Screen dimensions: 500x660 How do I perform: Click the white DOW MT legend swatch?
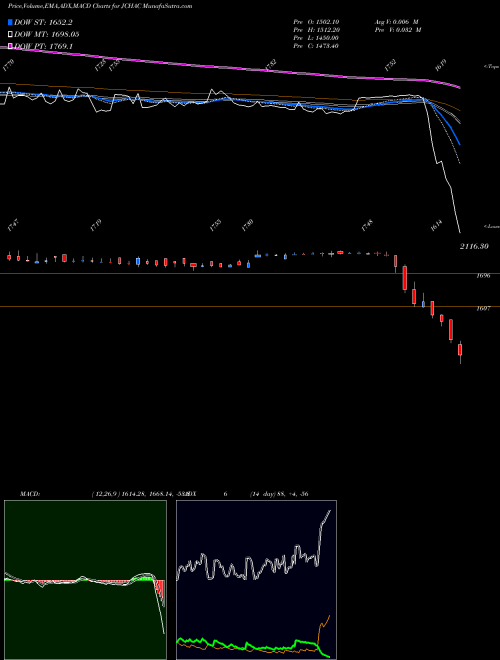tap(10, 35)
